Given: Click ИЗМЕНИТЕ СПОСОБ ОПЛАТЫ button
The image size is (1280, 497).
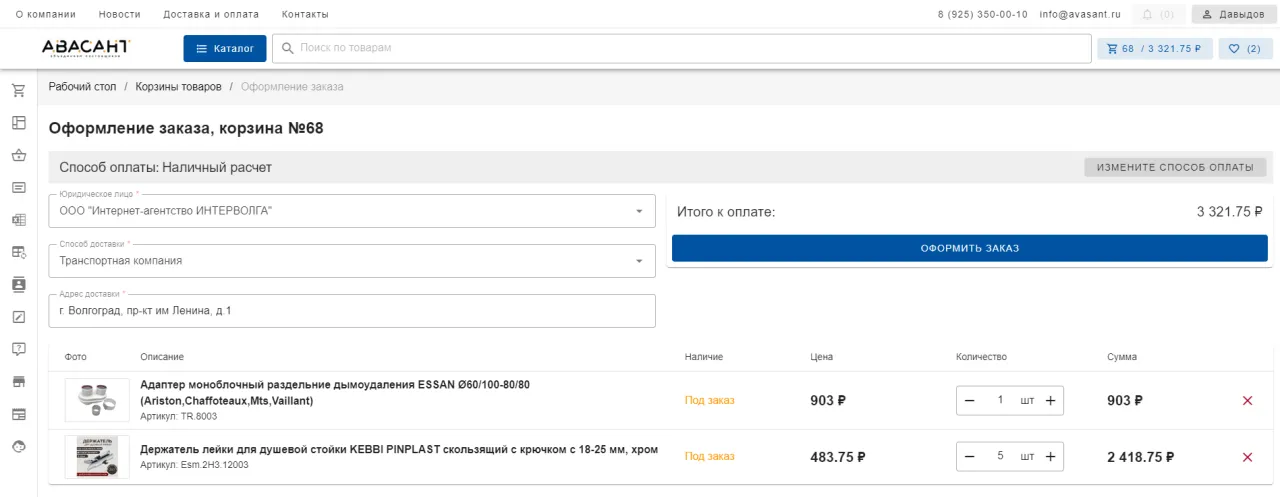Looking at the screenshot, I should [x=1175, y=168].
